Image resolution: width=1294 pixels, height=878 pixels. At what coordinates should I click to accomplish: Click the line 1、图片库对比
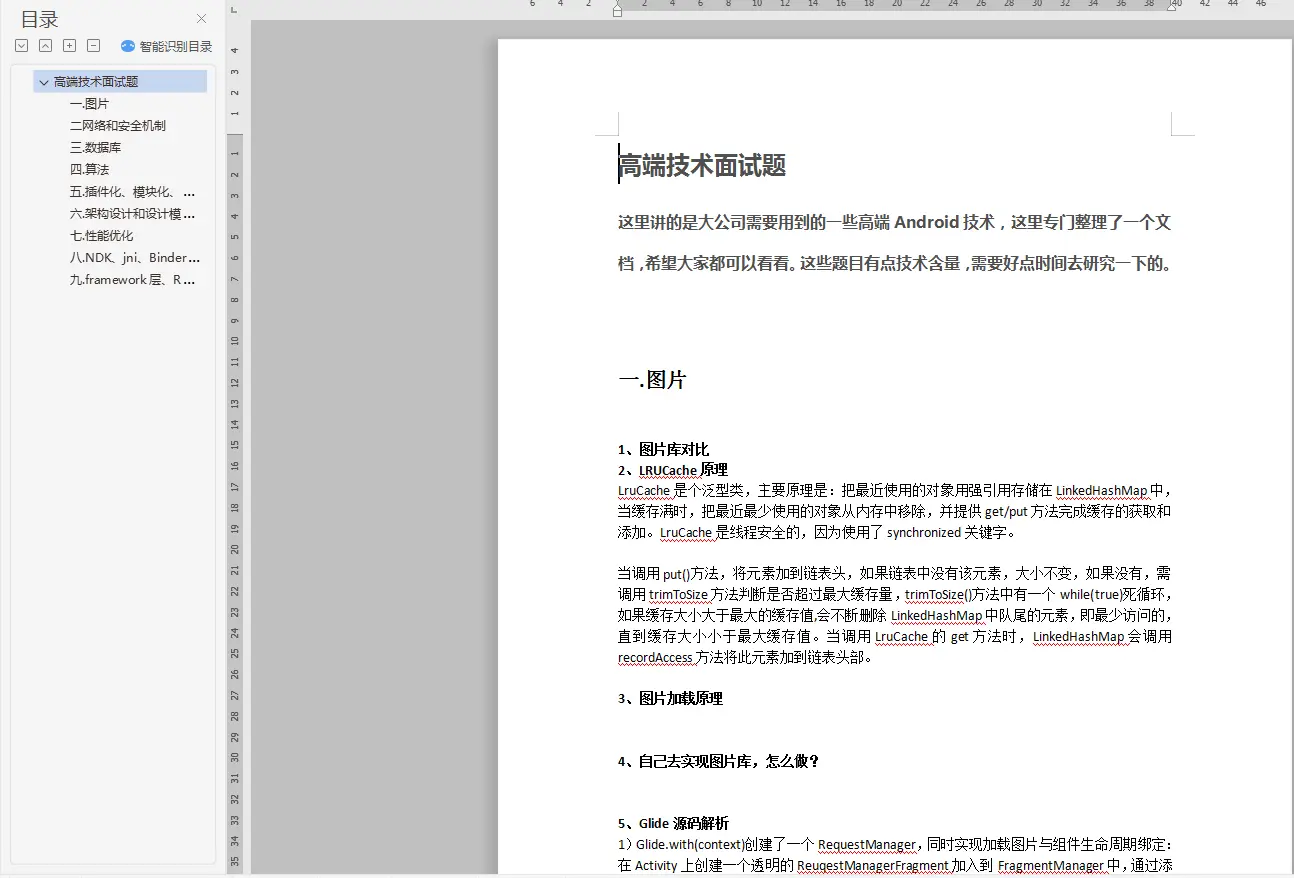663,449
